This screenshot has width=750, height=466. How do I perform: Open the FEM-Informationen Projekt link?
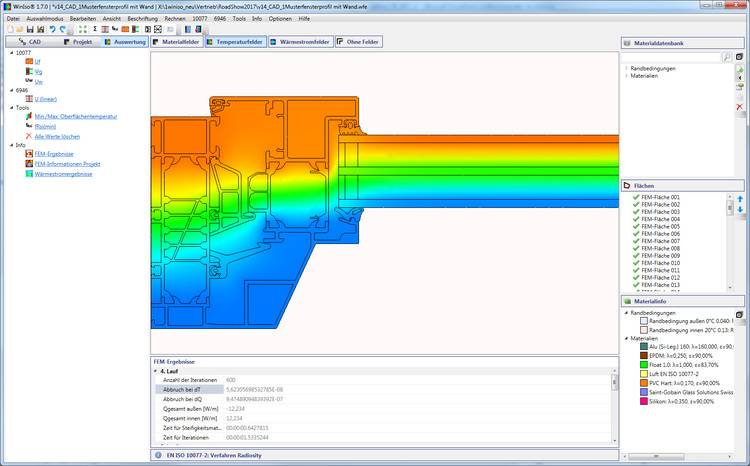[x=67, y=163]
